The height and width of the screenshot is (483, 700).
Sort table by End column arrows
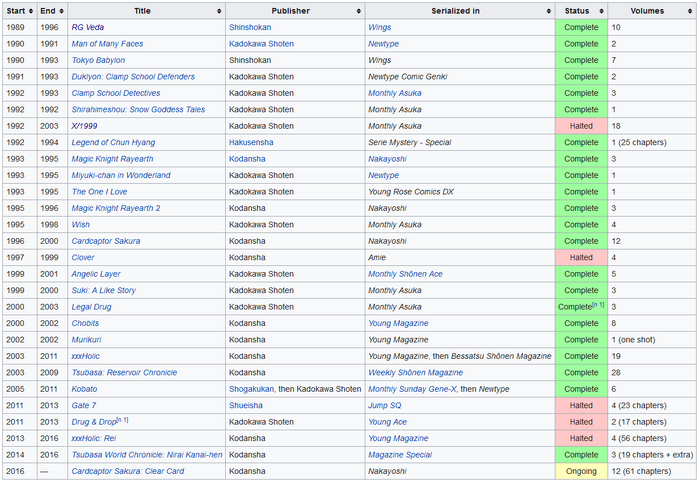coord(61,11)
